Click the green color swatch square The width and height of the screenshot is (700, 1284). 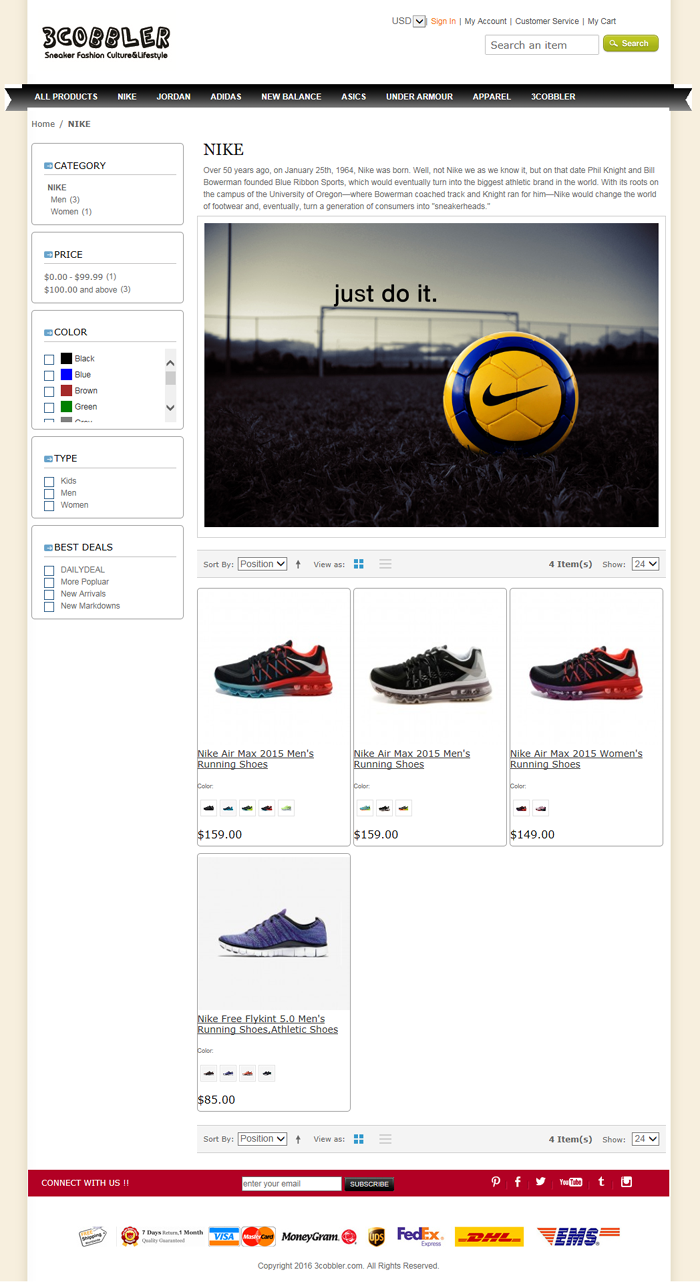pyautogui.click(x=66, y=406)
